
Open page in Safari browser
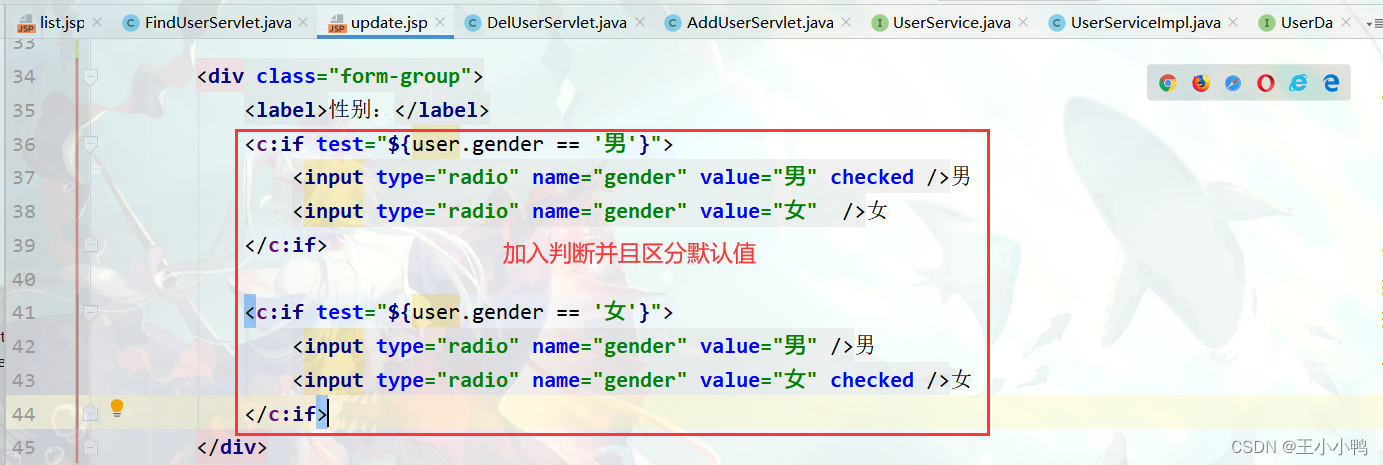[1233, 84]
